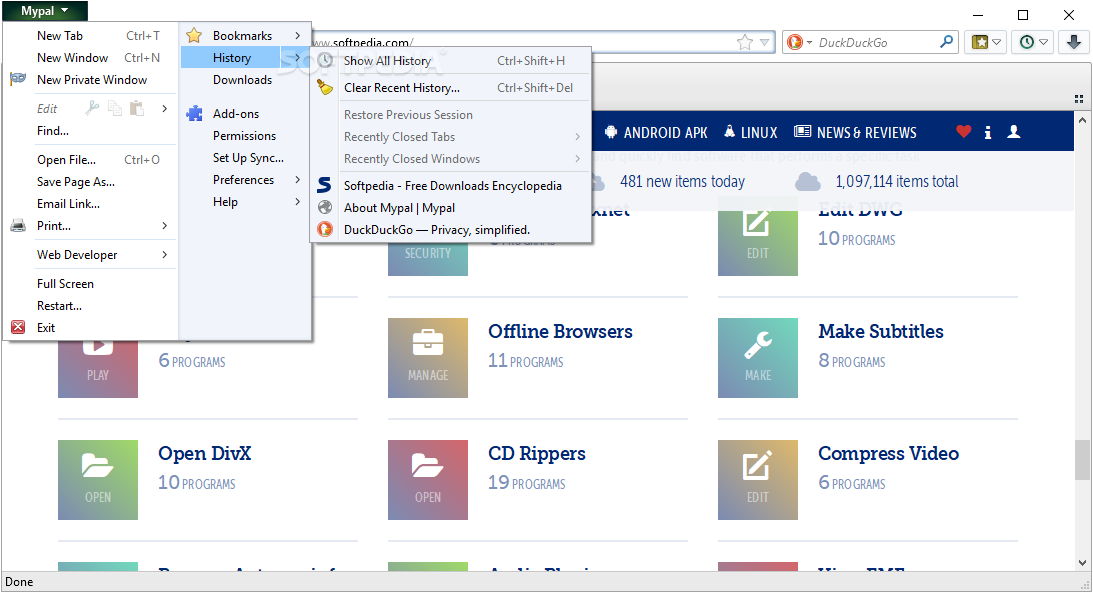Click the OPEN folder tile beside Open DivX
The image size is (1093, 593).
click(x=98, y=480)
